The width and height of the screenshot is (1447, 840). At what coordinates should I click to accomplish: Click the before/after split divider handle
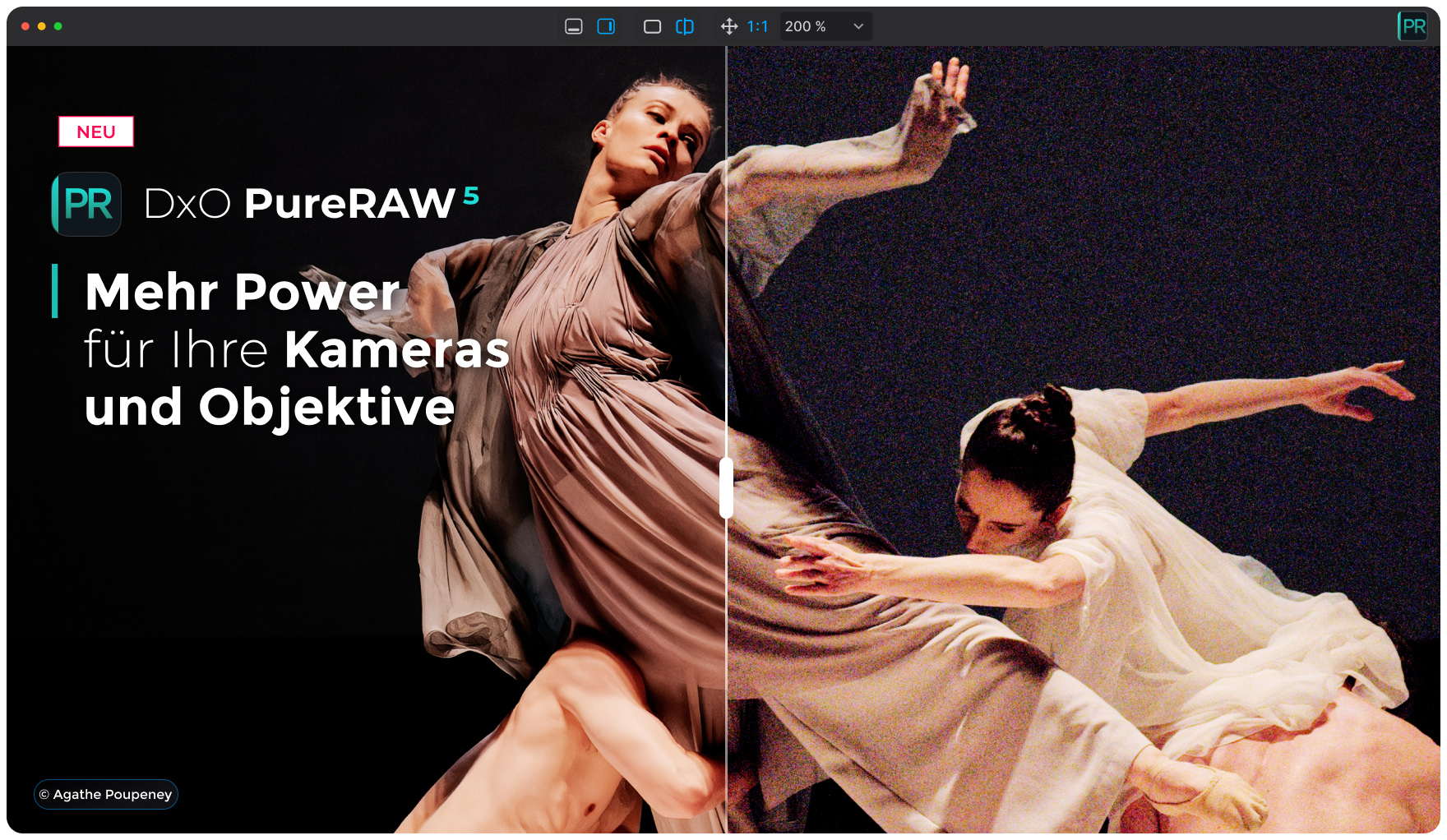[726, 487]
